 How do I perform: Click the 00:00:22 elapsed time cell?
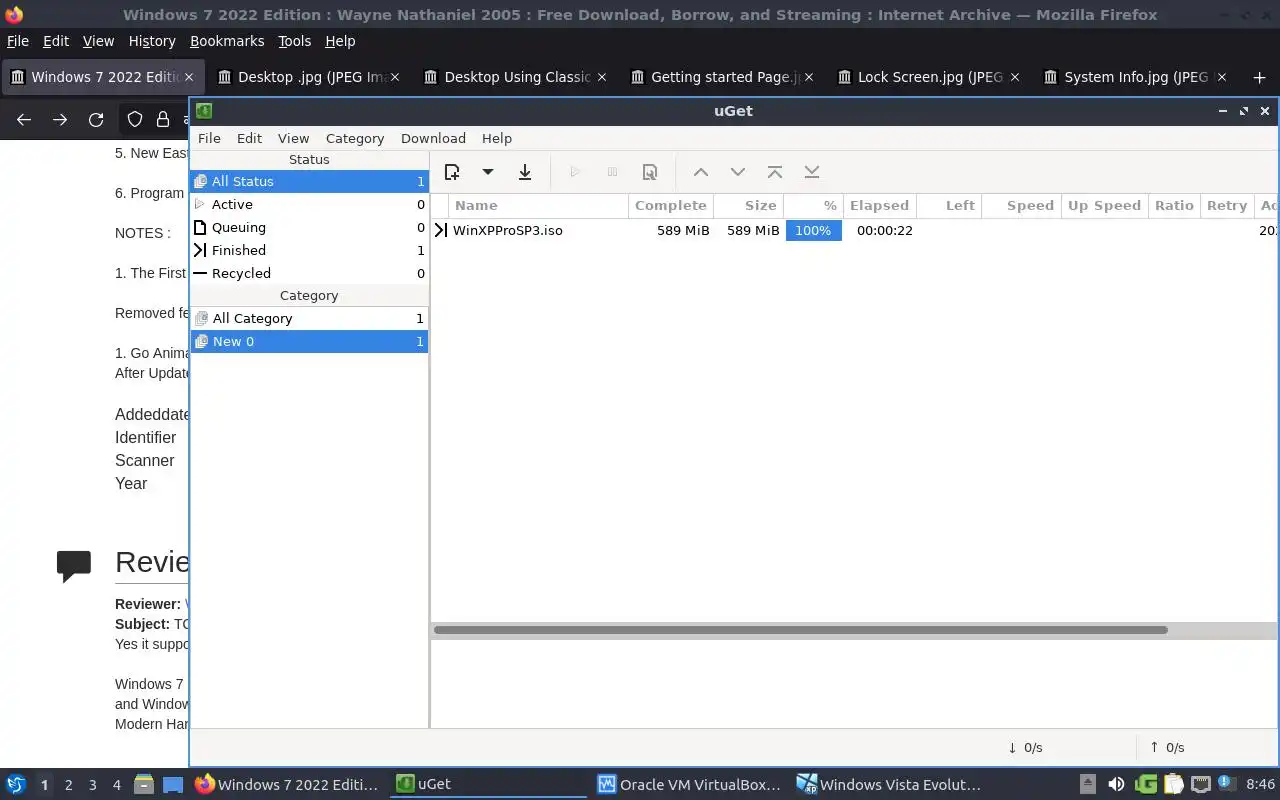885,230
